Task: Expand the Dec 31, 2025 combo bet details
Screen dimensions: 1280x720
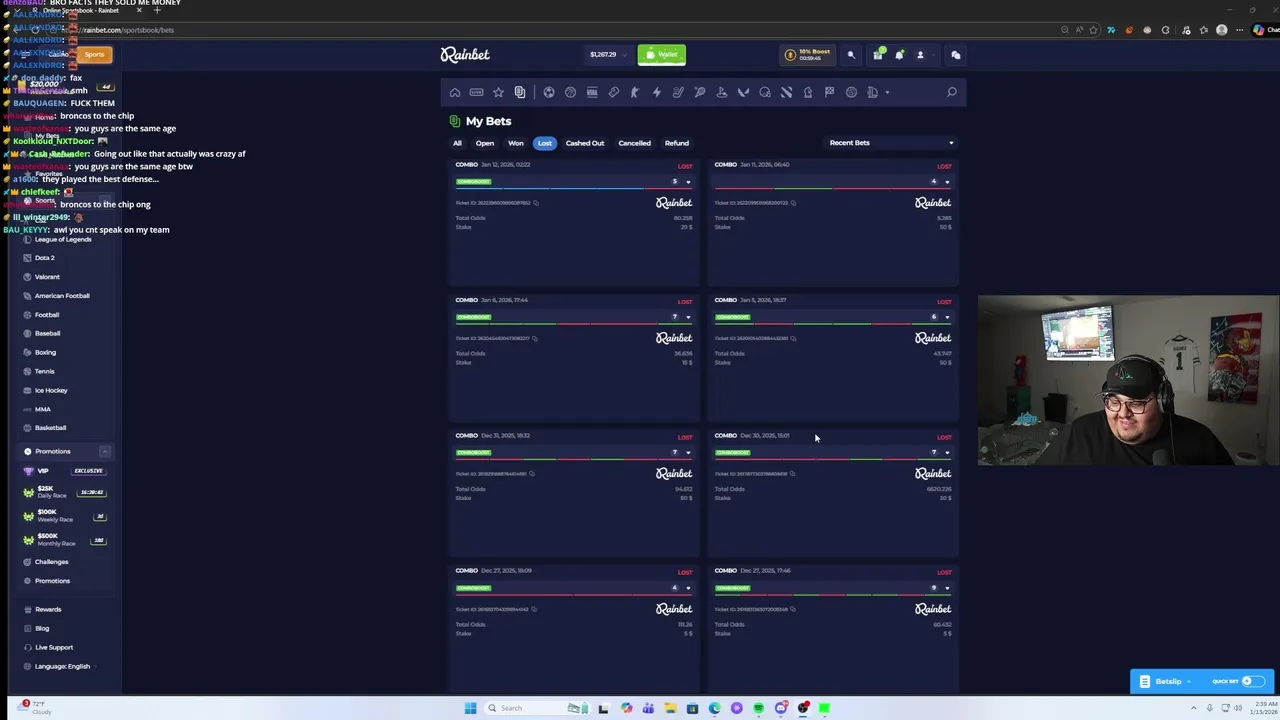Action: 688,453
